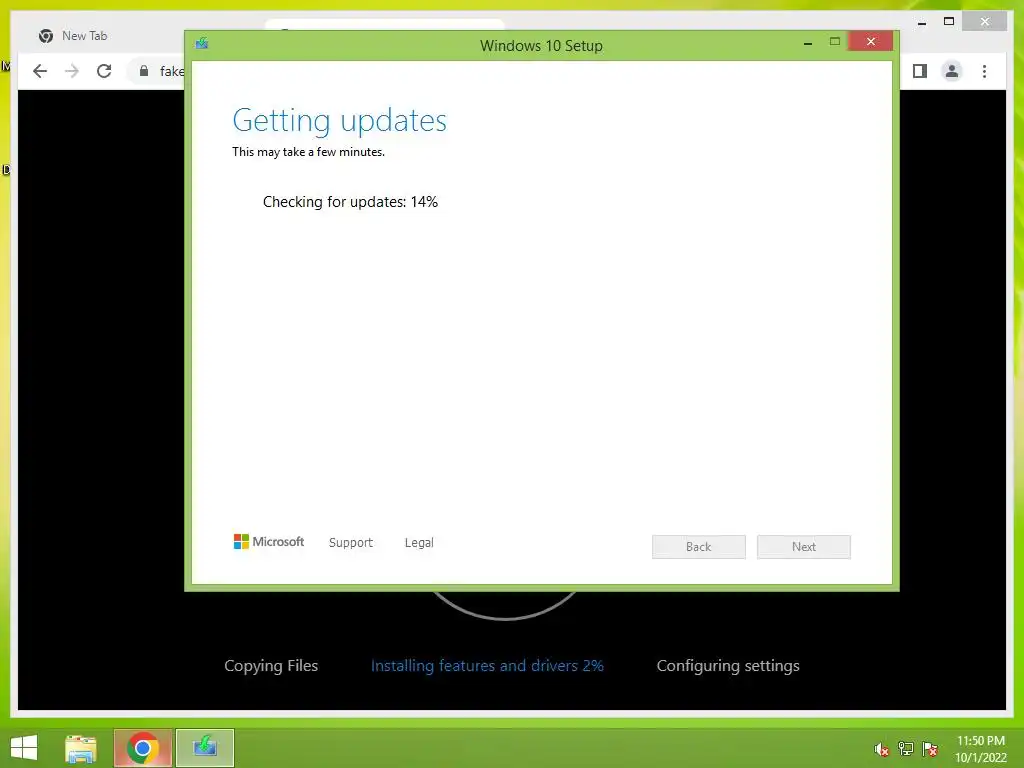Image resolution: width=1024 pixels, height=768 pixels.
Task: Click the Back button in Setup
Action: [699, 547]
